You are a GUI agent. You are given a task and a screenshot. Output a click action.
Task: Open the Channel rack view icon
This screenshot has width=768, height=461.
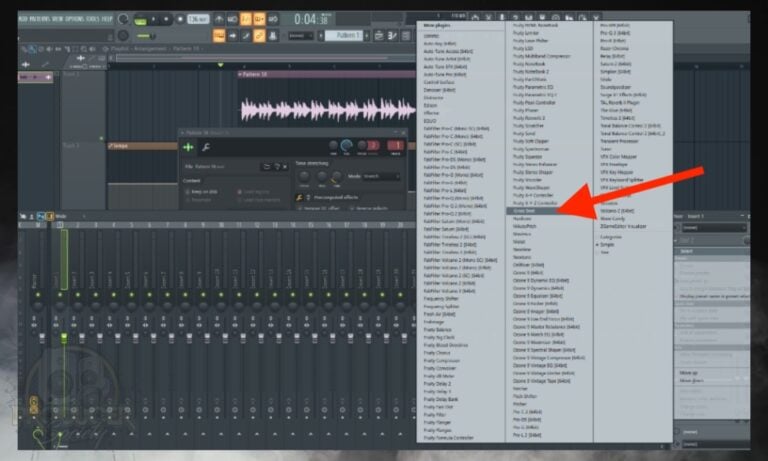pos(406,36)
